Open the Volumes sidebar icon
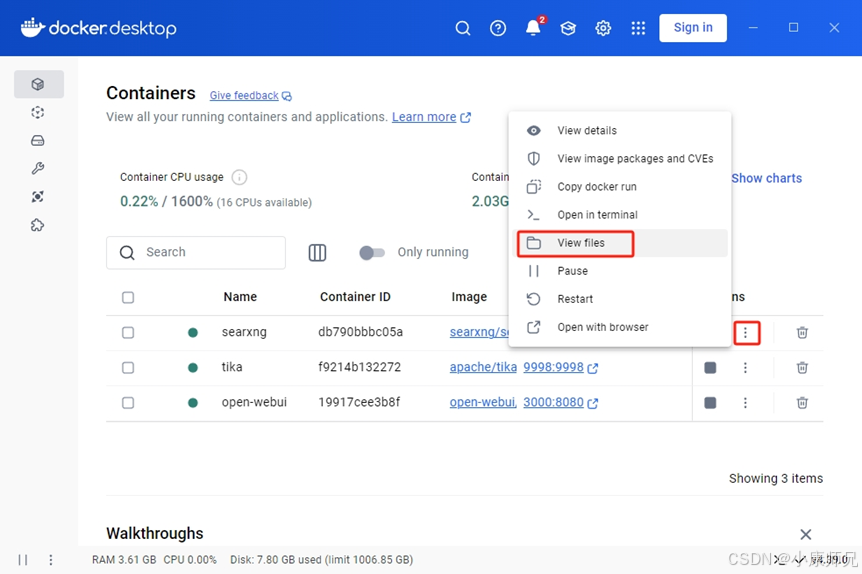Viewport: 862px width, 574px height. pyautogui.click(x=38, y=141)
